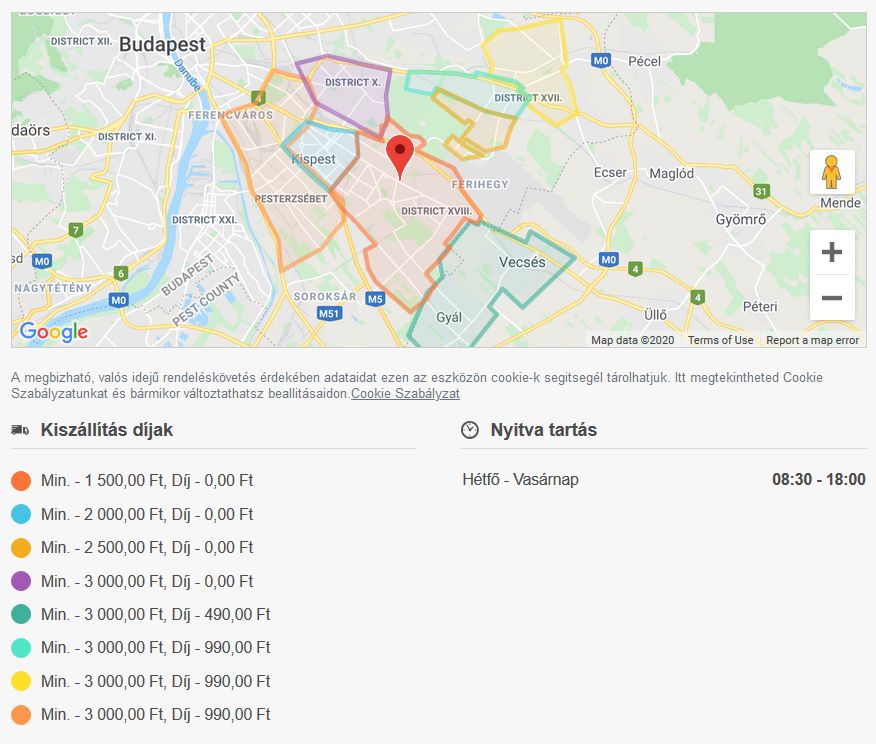Click Report a map error link
The height and width of the screenshot is (744, 876).
click(x=812, y=340)
